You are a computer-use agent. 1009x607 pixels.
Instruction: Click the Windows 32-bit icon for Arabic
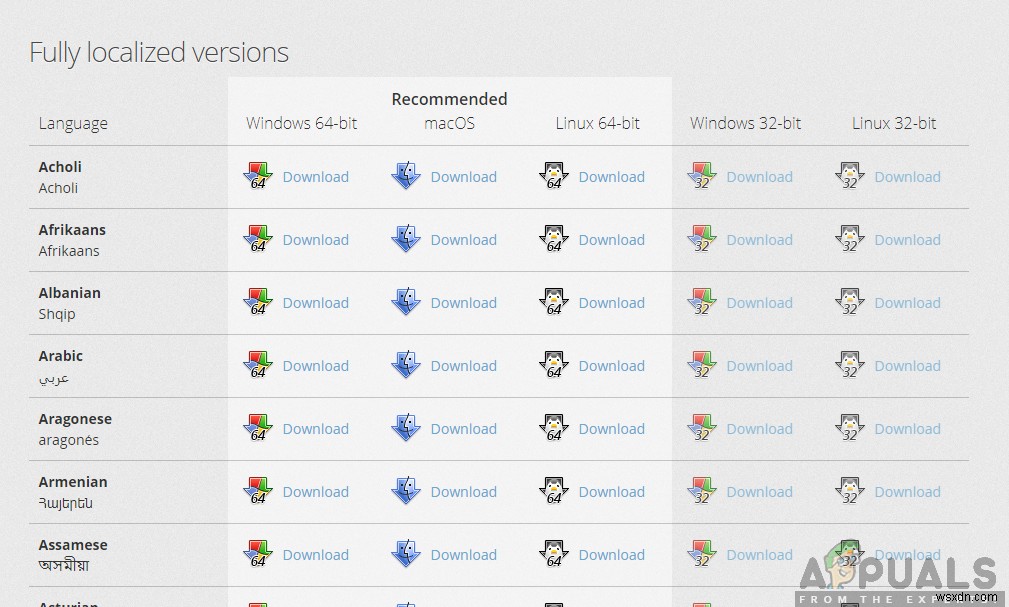tap(702, 365)
